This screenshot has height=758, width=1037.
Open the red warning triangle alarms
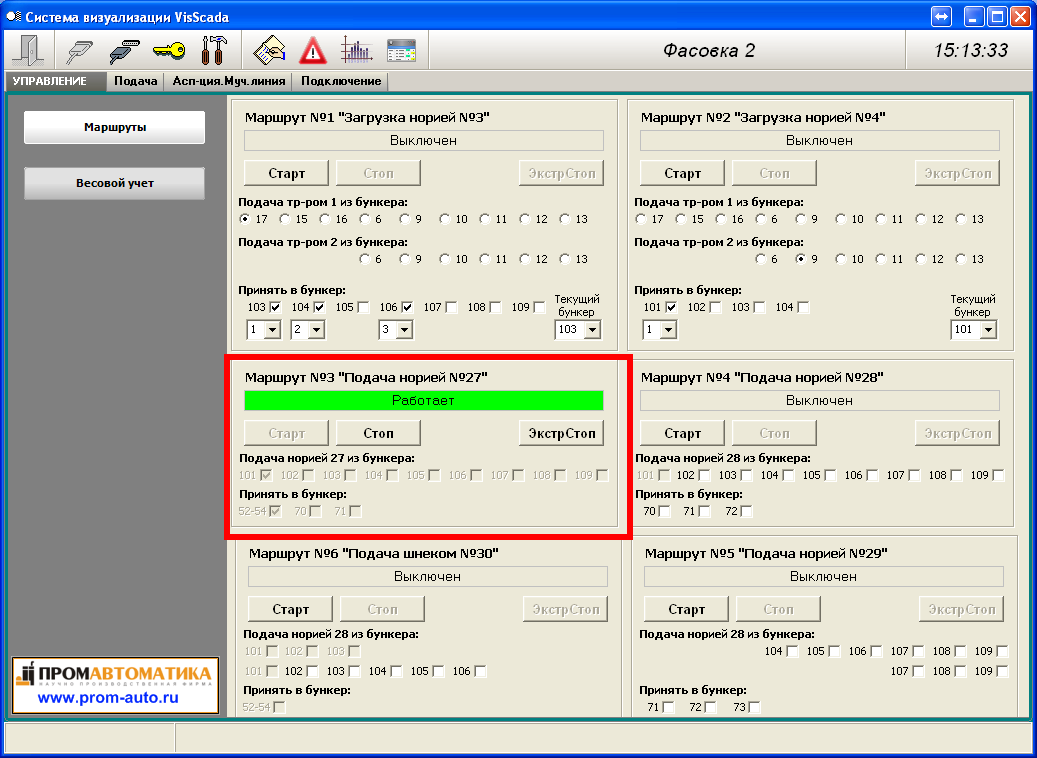pos(313,50)
